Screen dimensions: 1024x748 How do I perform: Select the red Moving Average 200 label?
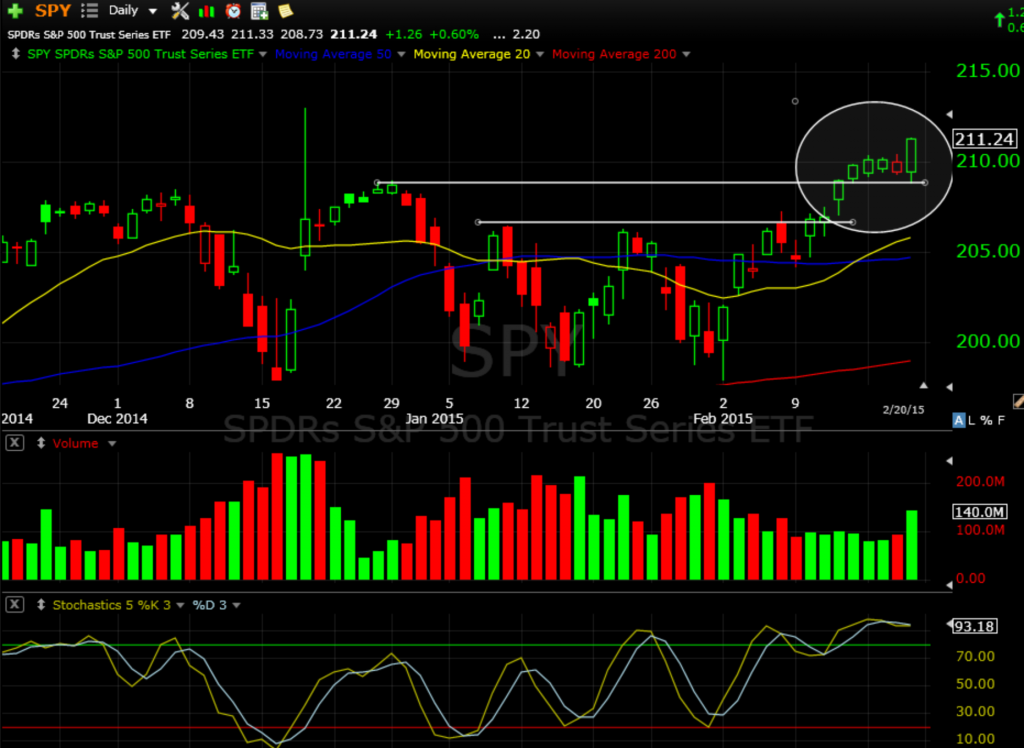(614, 54)
